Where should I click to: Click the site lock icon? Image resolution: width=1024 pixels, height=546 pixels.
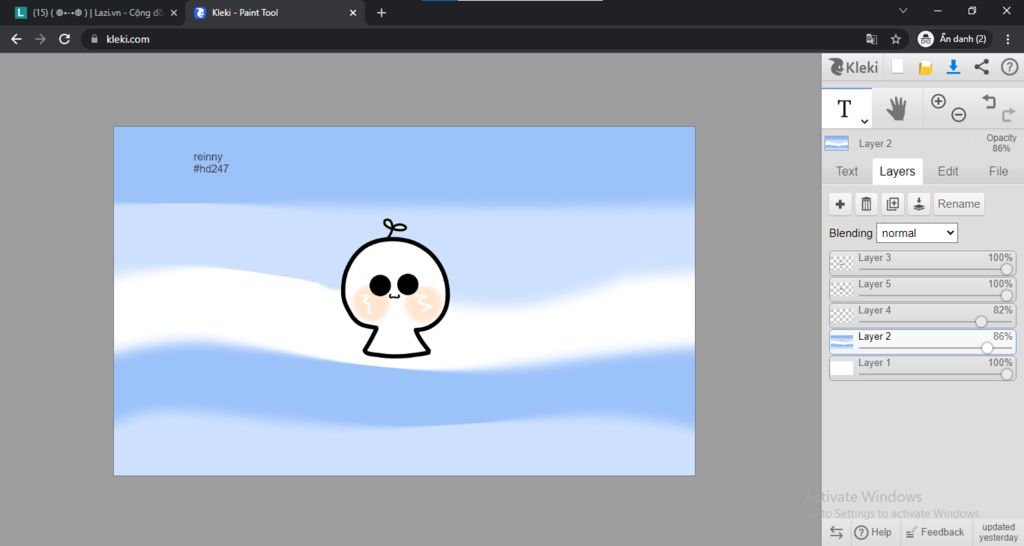pyautogui.click(x=95, y=39)
